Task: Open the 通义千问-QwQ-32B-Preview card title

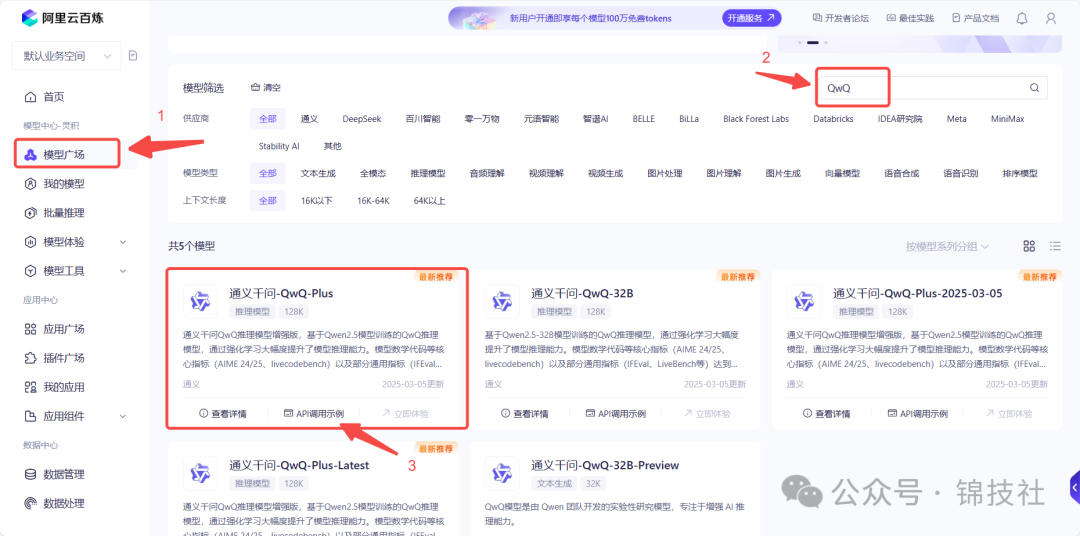Action: (x=605, y=465)
